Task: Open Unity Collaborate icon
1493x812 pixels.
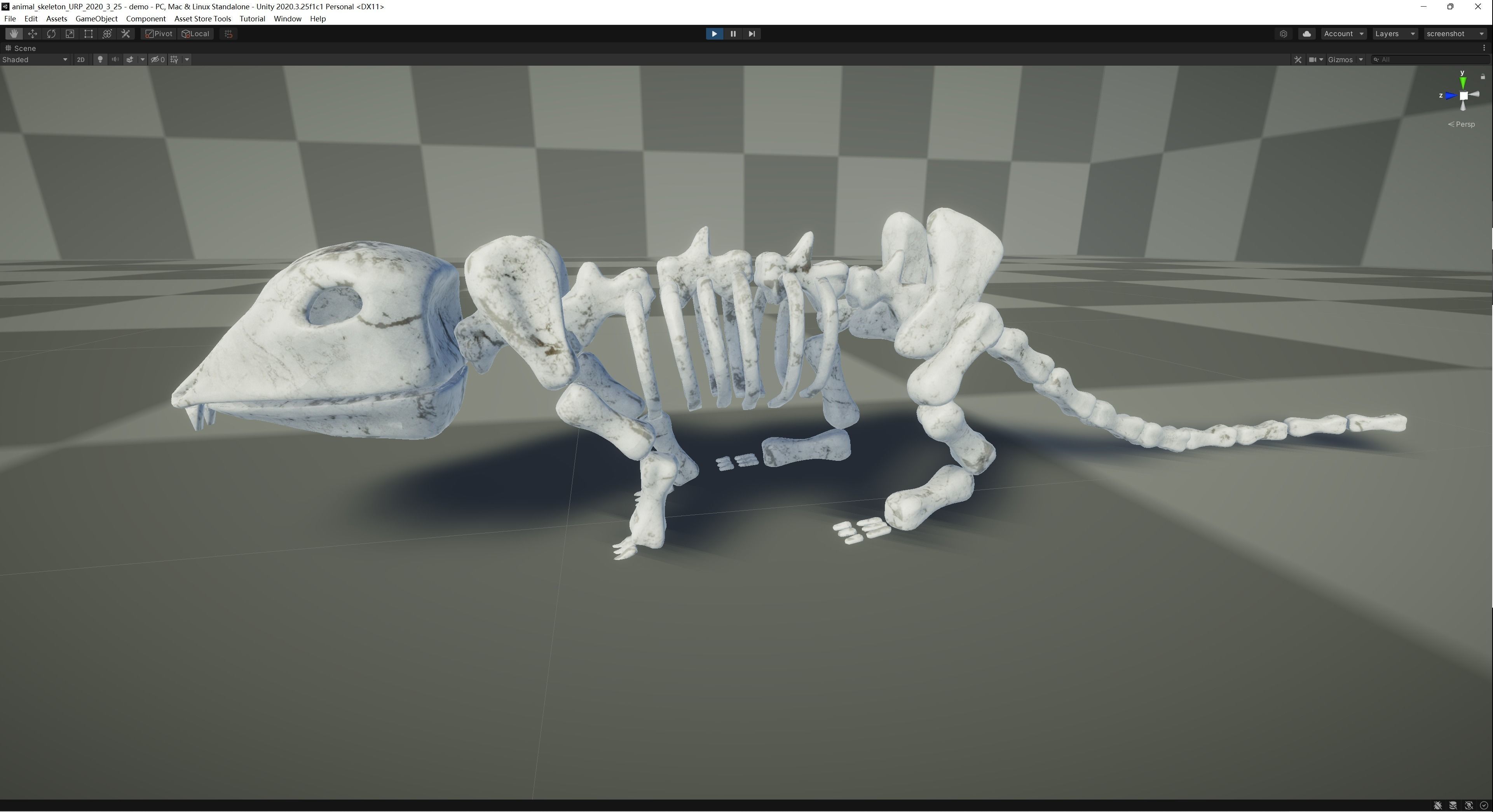Action: pyautogui.click(x=1283, y=34)
